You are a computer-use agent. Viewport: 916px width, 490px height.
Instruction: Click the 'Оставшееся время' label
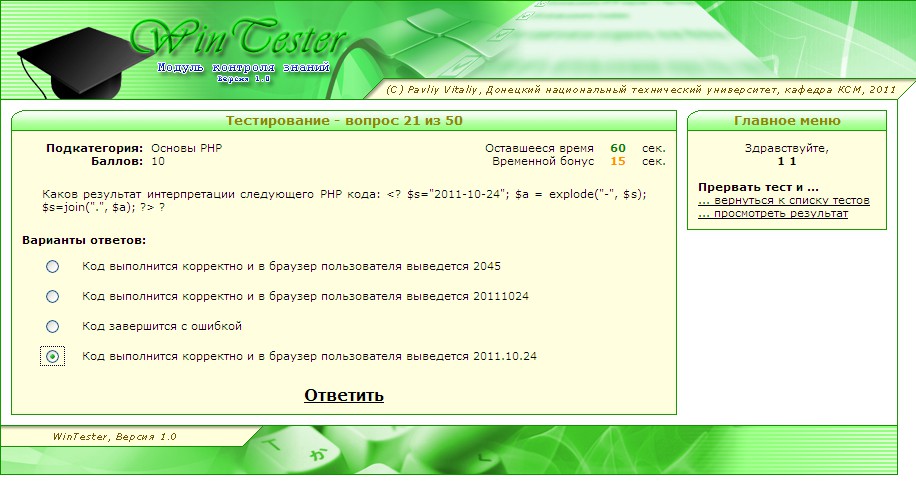click(539, 148)
